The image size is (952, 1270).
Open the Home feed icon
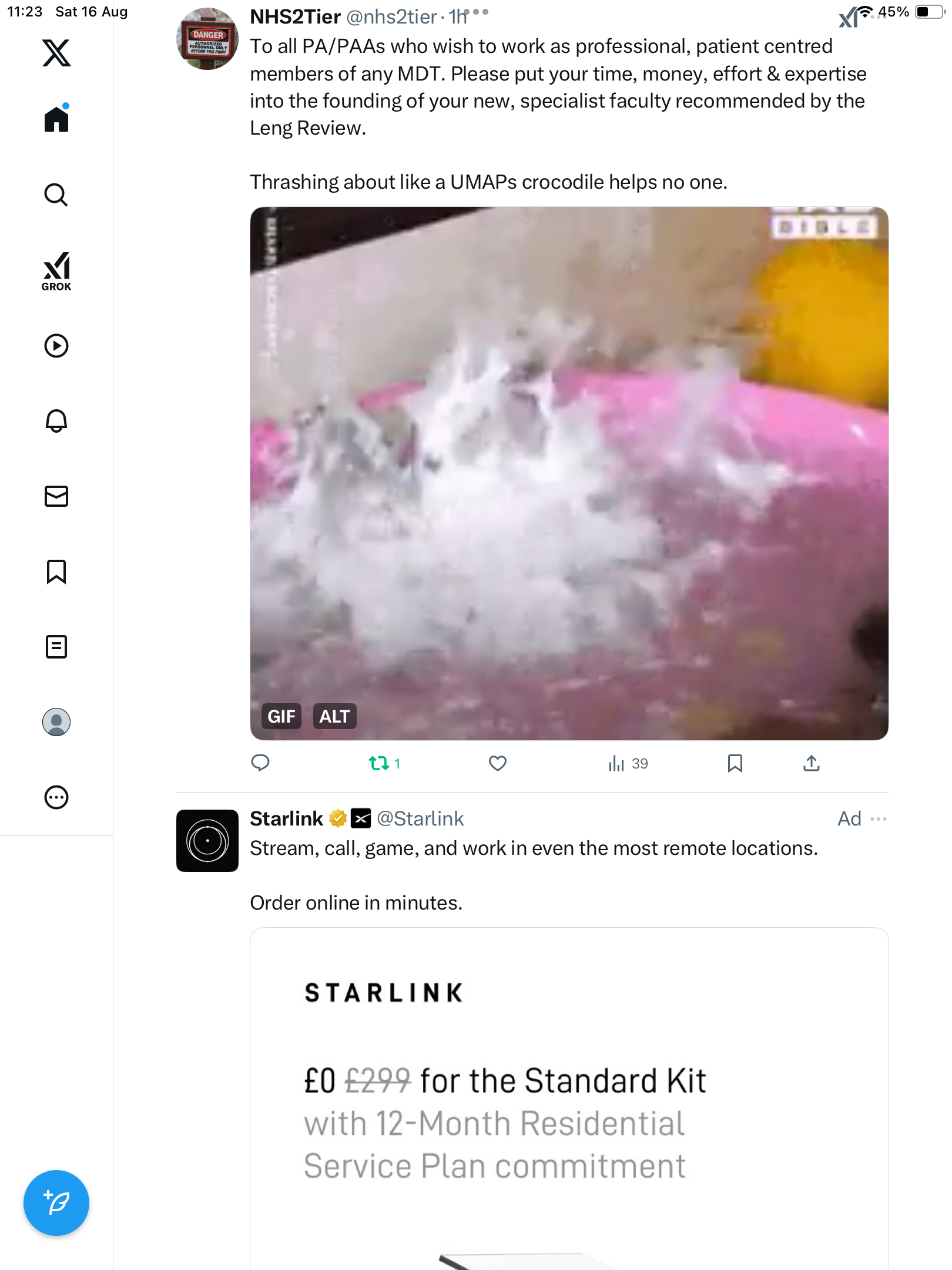[x=56, y=119]
